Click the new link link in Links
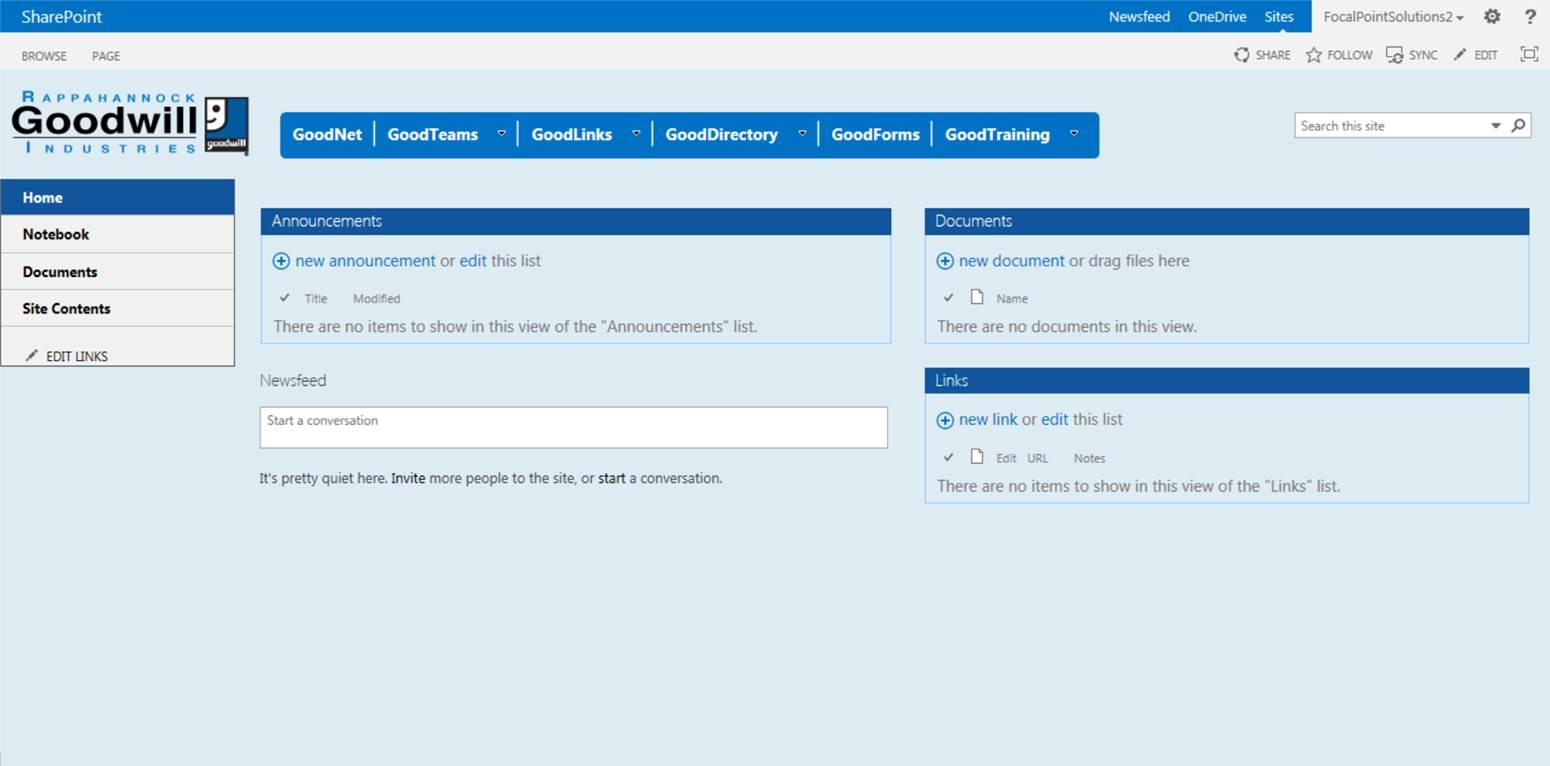Image resolution: width=1550 pixels, height=766 pixels. point(988,420)
